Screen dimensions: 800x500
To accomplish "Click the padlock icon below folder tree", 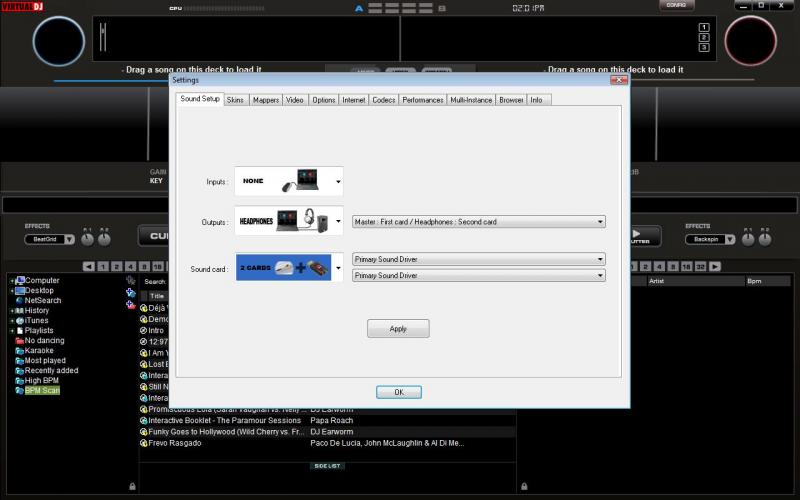I will [x=132, y=486].
